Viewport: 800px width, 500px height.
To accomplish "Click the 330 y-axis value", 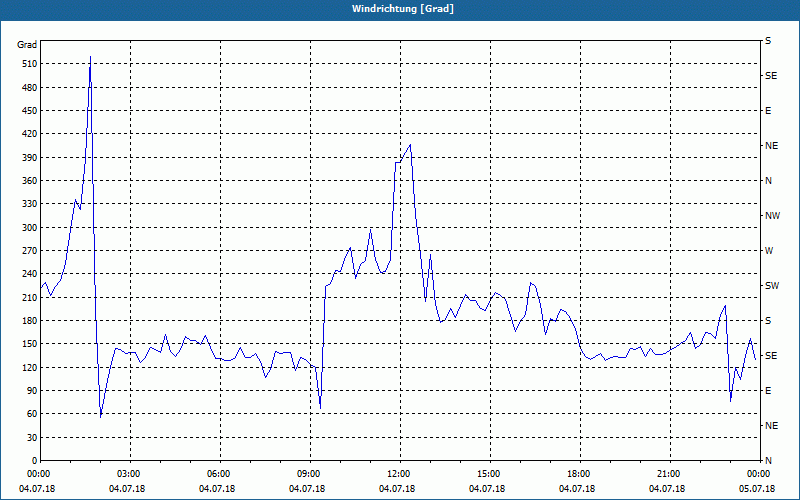I will point(30,204).
